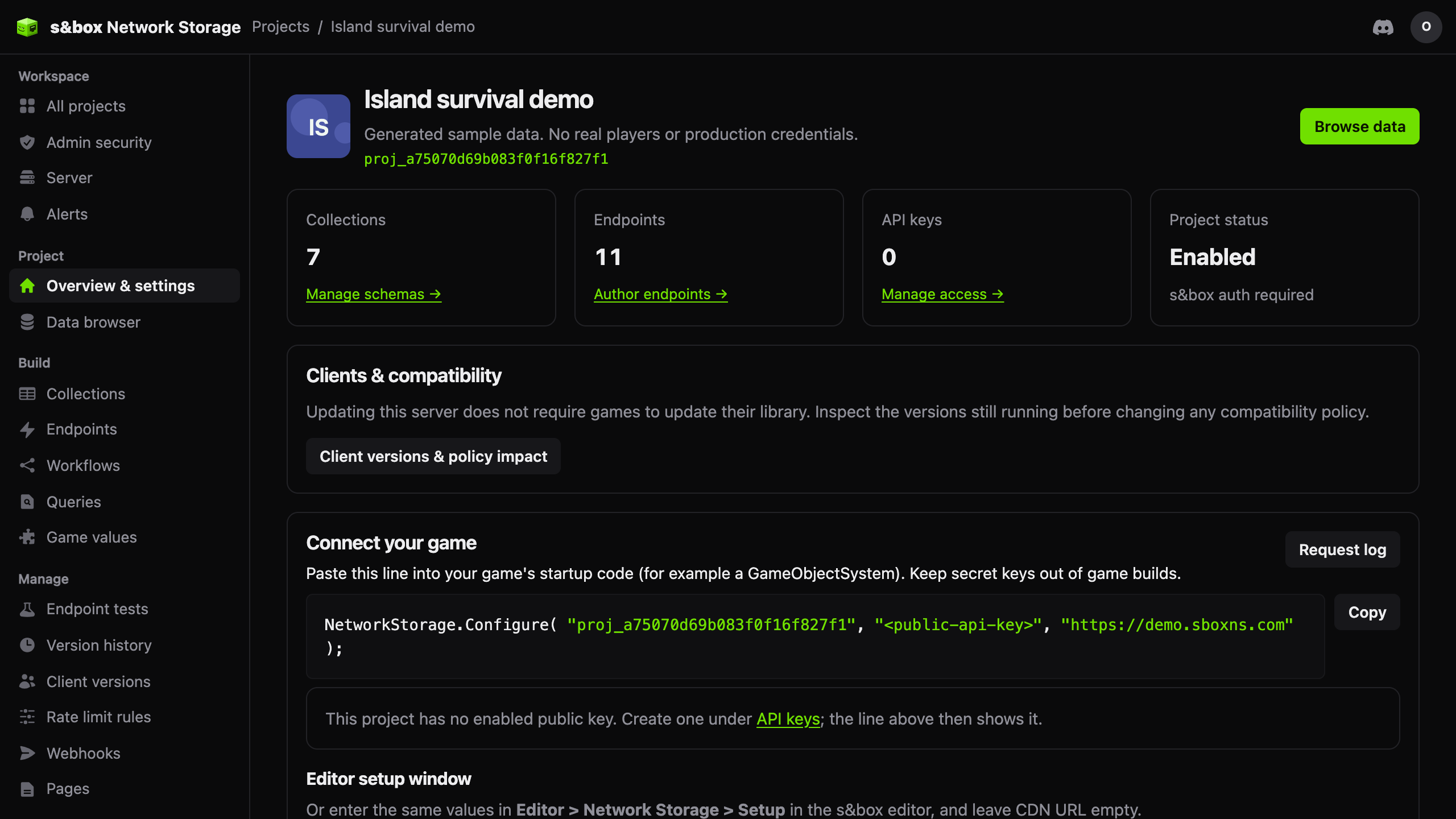Open Client versions & policy impact
The image size is (1456, 819).
click(433, 456)
